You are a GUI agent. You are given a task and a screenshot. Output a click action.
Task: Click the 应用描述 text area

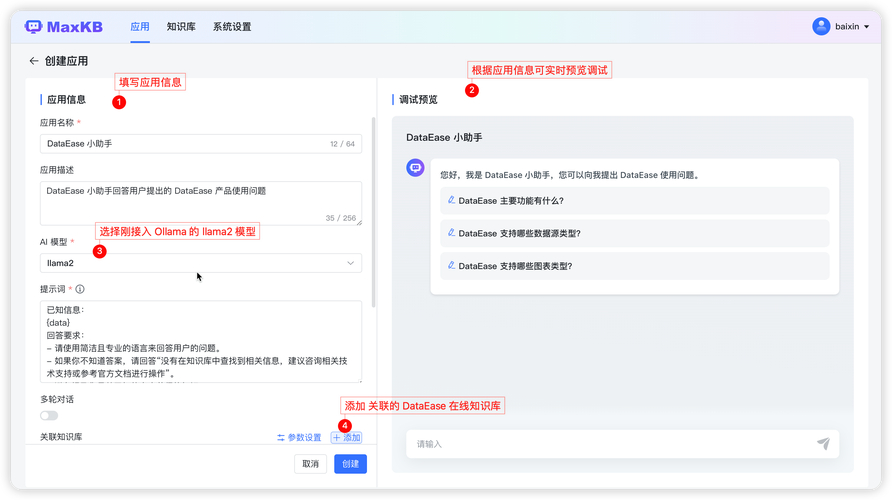(x=201, y=204)
